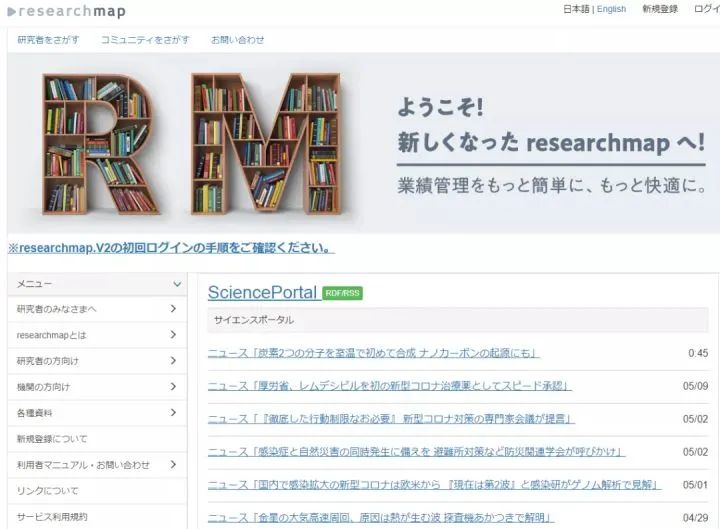Image resolution: width=720 pixels, height=529 pixels.
Task: Open researchmap.V2 first login instructions link
Action: 171,248
